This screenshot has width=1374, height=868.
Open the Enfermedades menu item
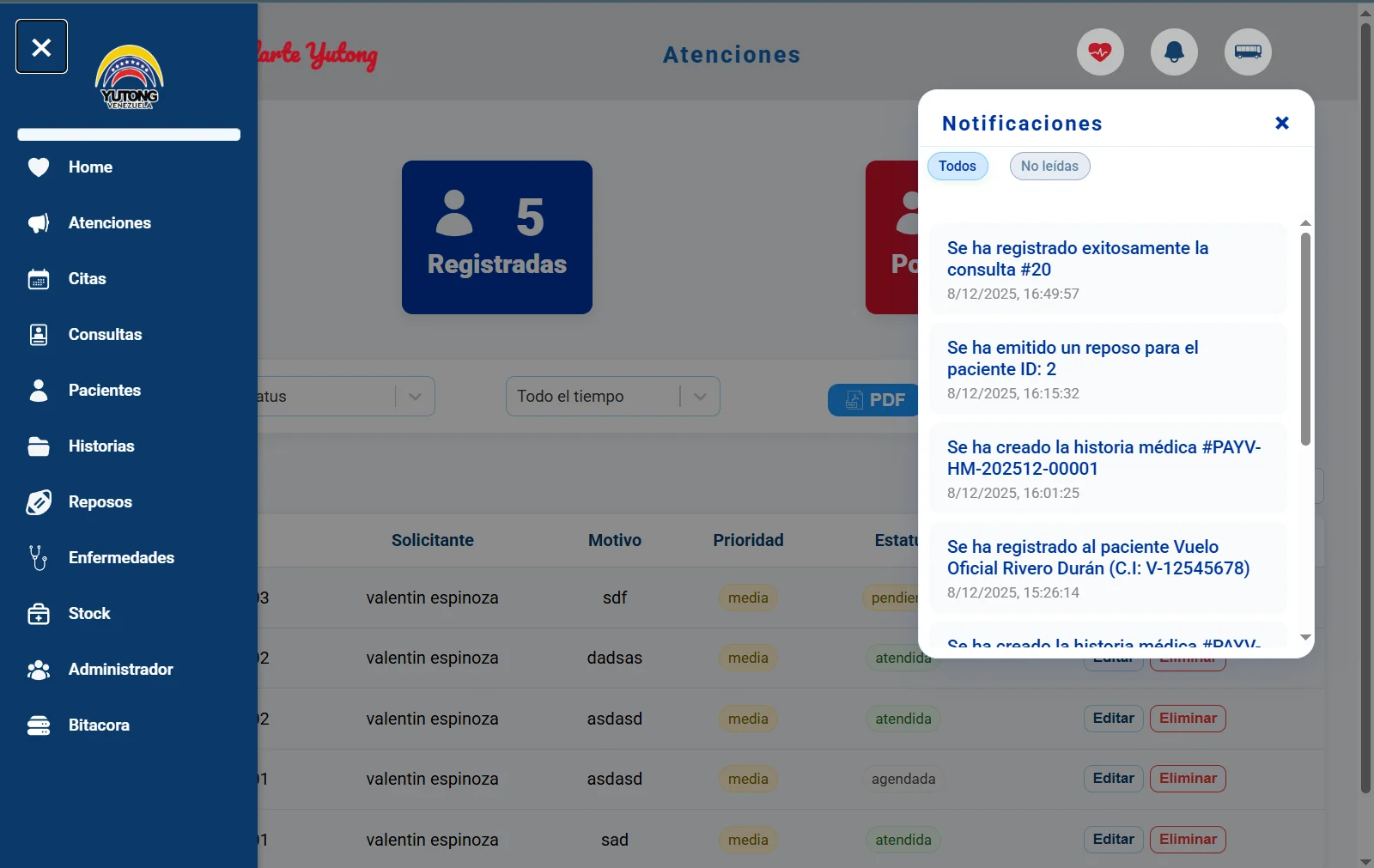pyautogui.click(x=122, y=558)
